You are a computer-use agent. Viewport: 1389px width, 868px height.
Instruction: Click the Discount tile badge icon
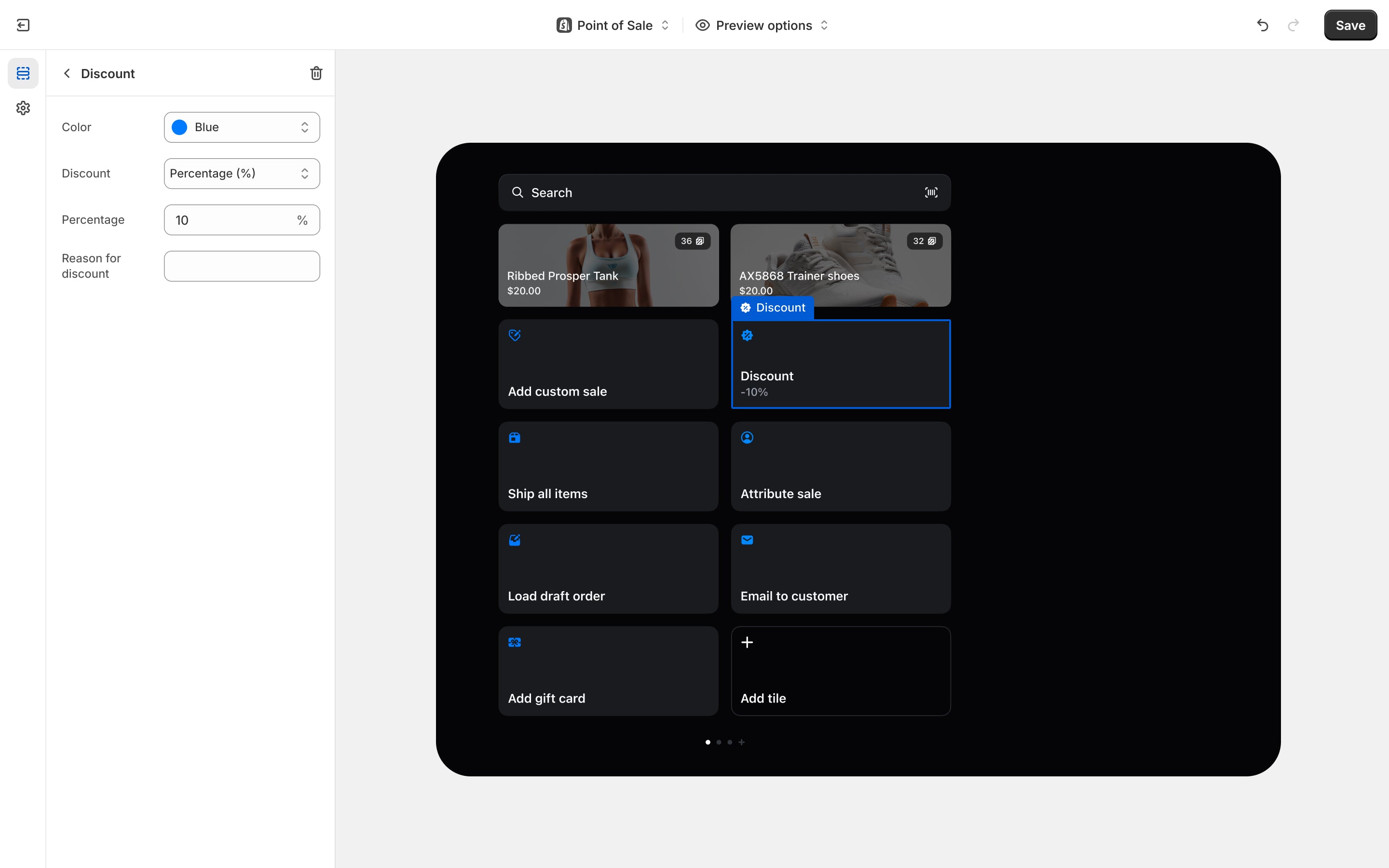pos(747,335)
